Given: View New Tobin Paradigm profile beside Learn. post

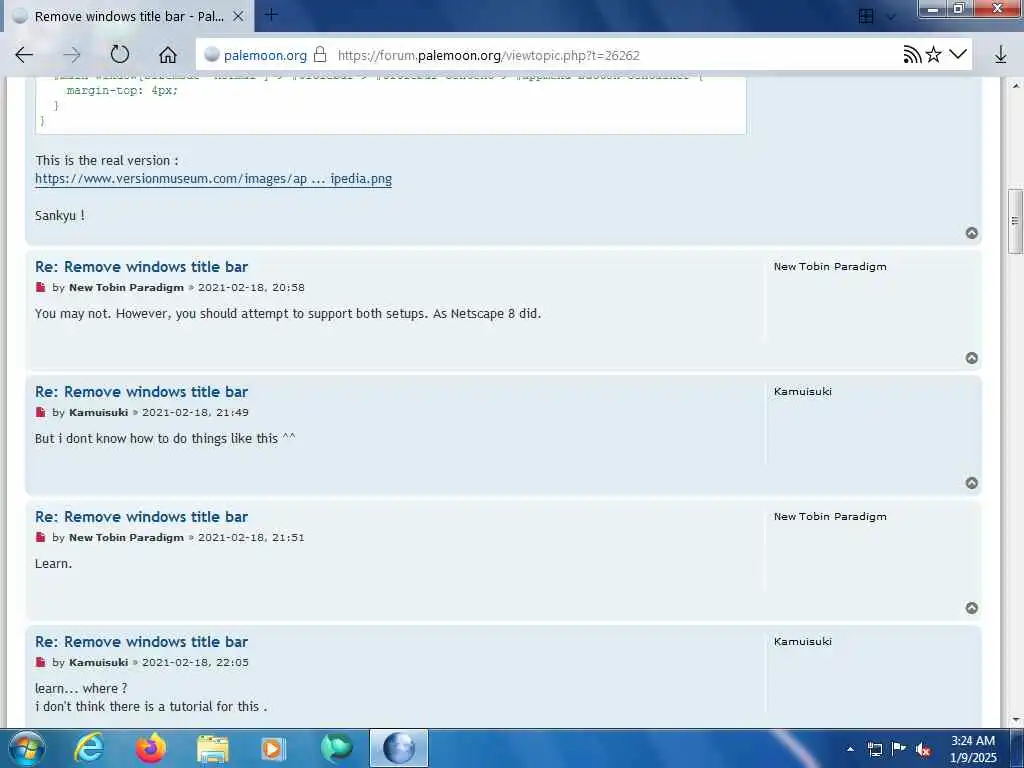Looking at the screenshot, I should tap(830, 516).
